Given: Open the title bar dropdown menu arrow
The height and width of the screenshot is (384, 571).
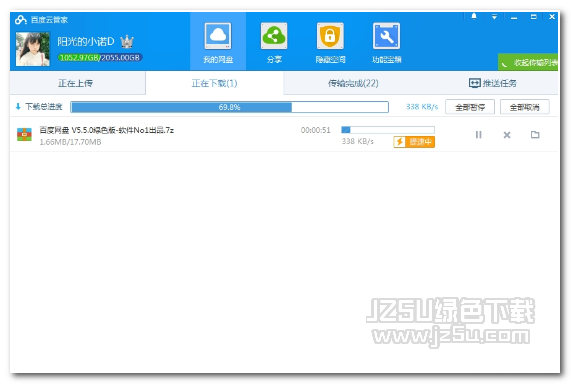Looking at the screenshot, I should tap(494, 17).
